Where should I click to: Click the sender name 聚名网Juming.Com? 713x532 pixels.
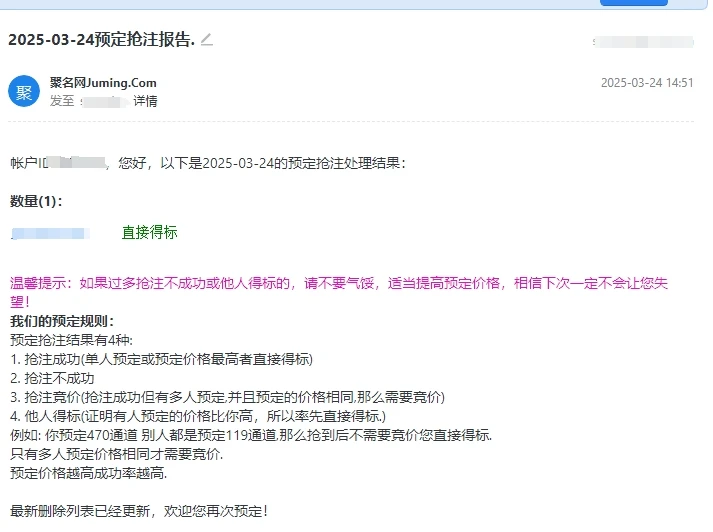pos(103,83)
